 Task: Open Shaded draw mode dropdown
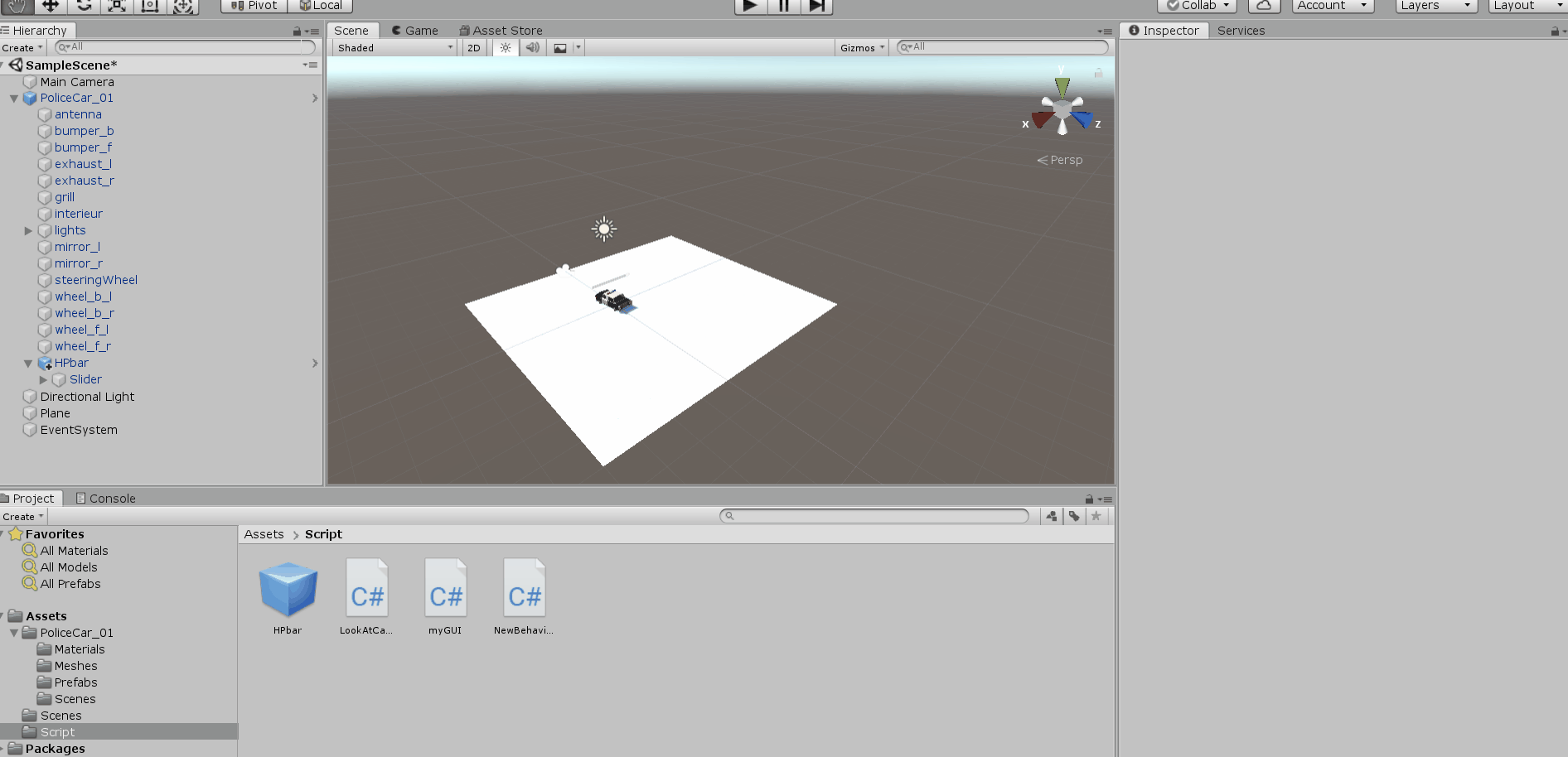coord(394,48)
